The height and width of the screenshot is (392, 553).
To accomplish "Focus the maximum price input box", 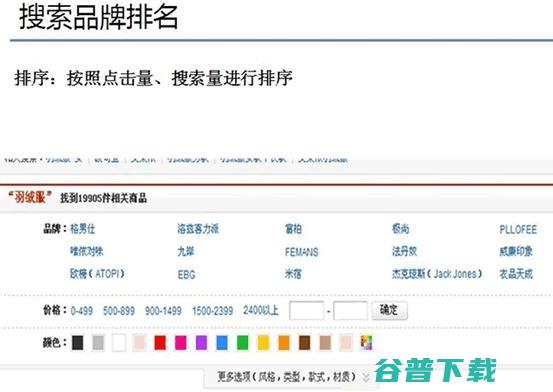I will (351, 310).
